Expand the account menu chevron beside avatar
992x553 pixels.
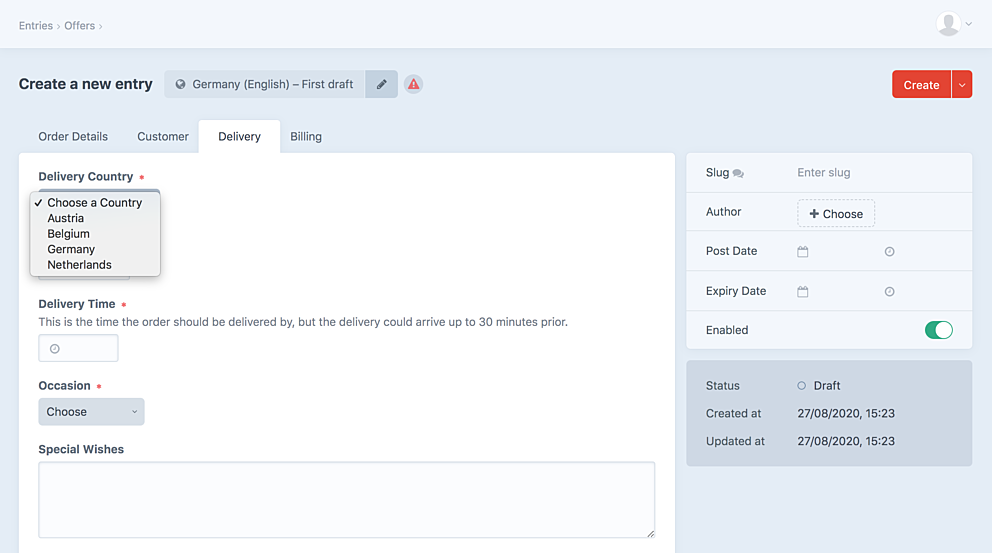pos(969,24)
